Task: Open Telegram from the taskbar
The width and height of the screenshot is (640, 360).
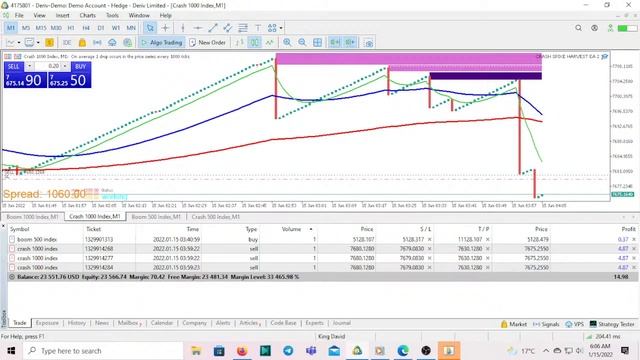Action: 288,351
